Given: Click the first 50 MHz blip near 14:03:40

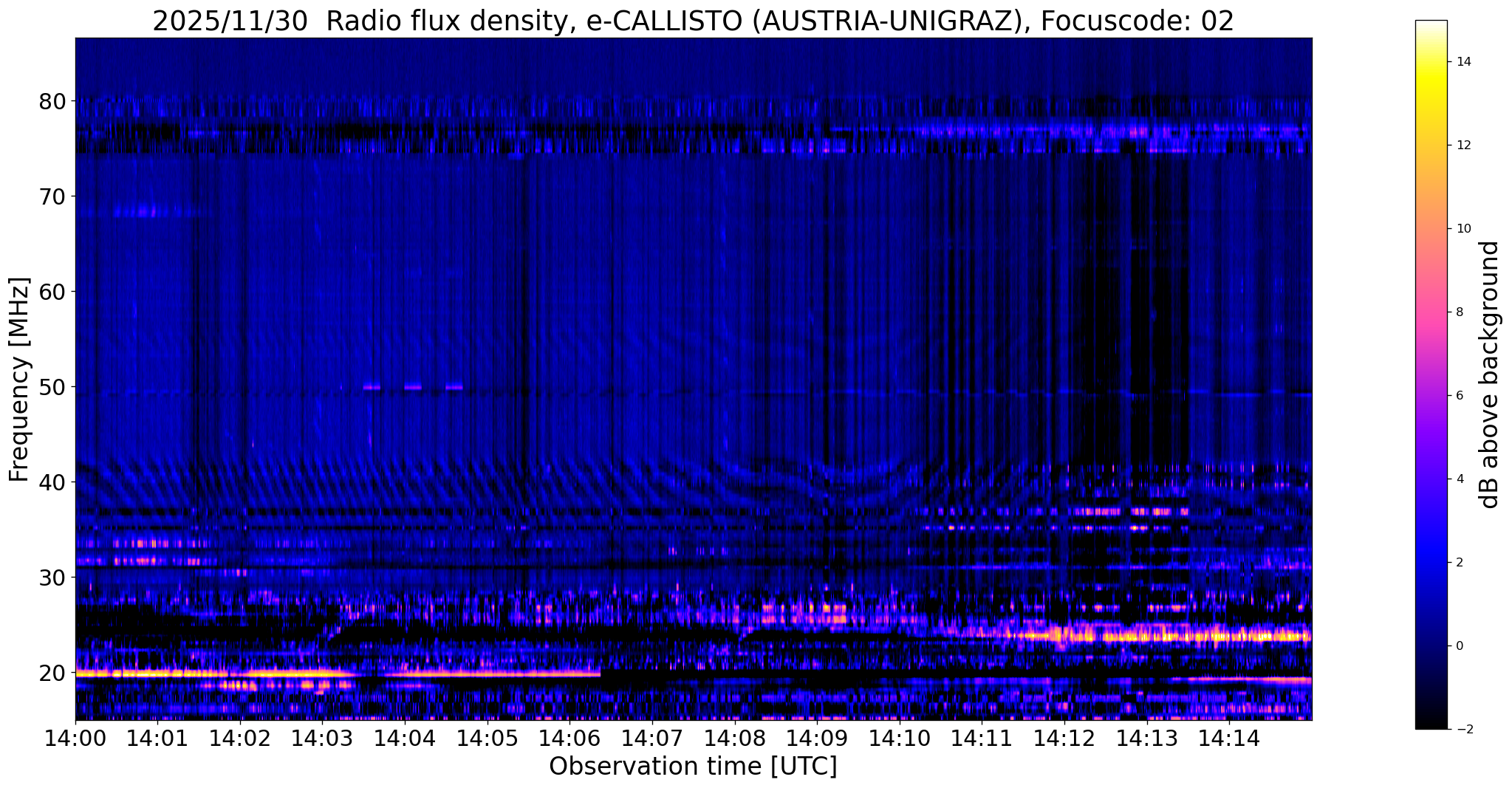Looking at the screenshot, I should pos(372,387).
